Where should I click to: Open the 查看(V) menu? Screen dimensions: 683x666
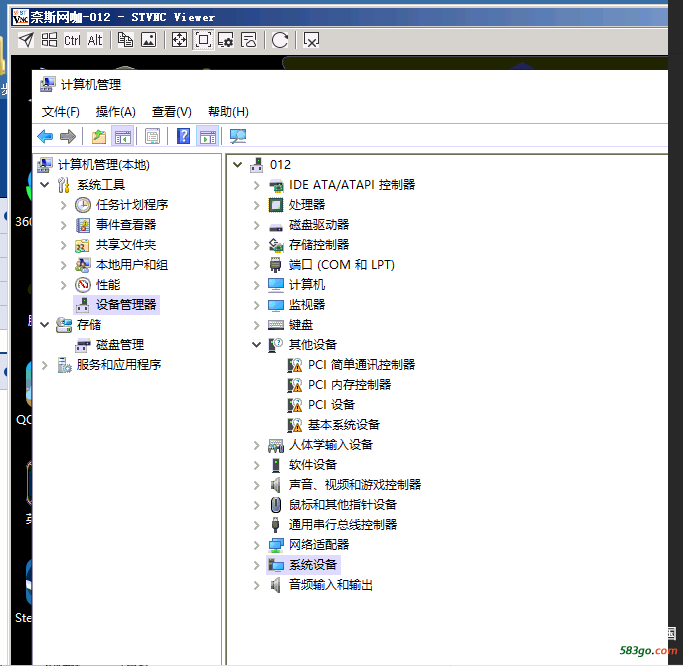coord(171,112)
